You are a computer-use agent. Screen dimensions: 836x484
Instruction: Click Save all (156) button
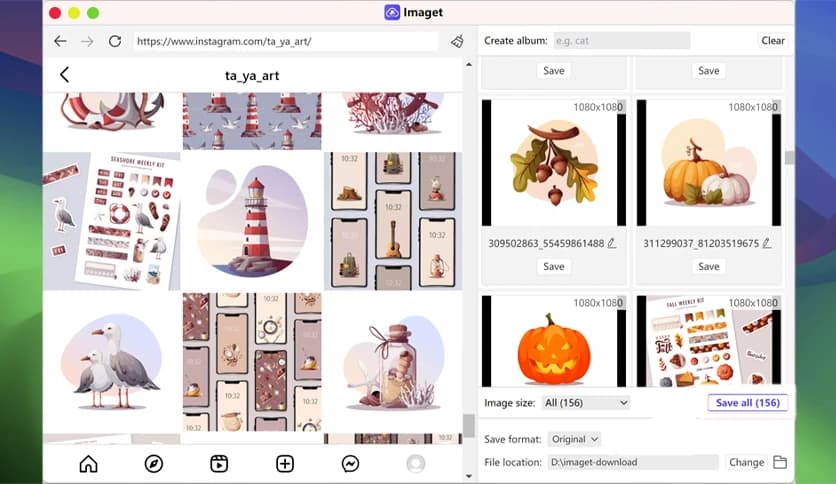(747, 402)
